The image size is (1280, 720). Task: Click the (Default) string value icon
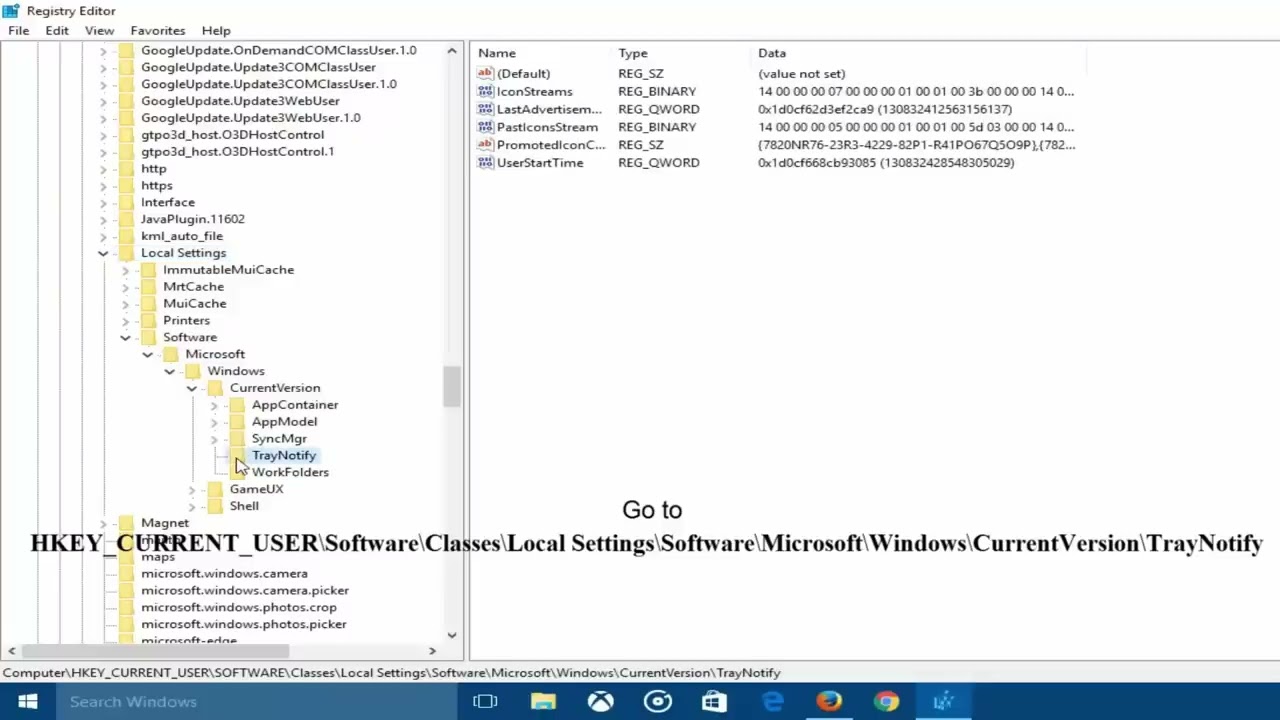pos(485,73)
